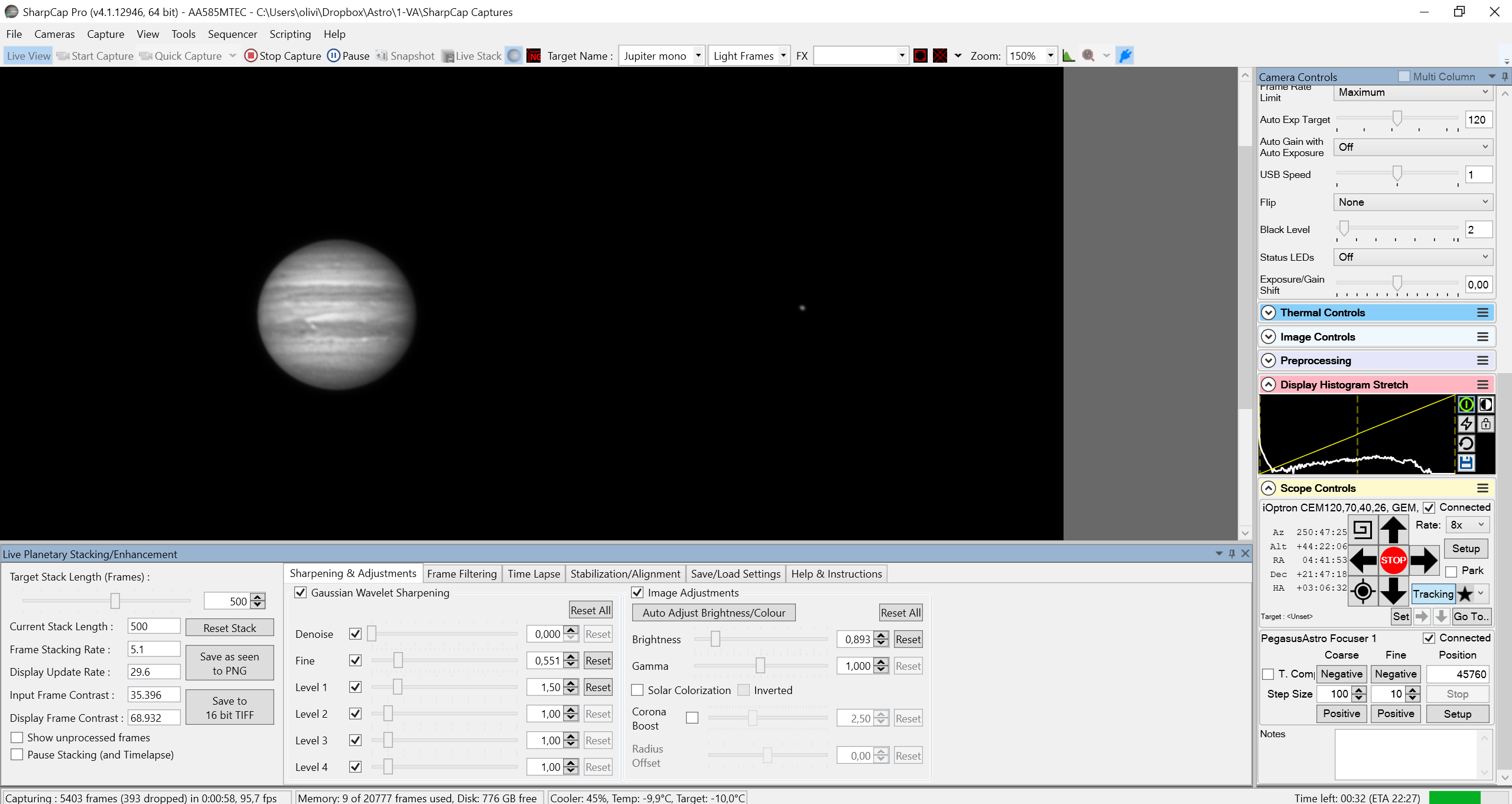Click the Brightness slider handle

[715, 638]
